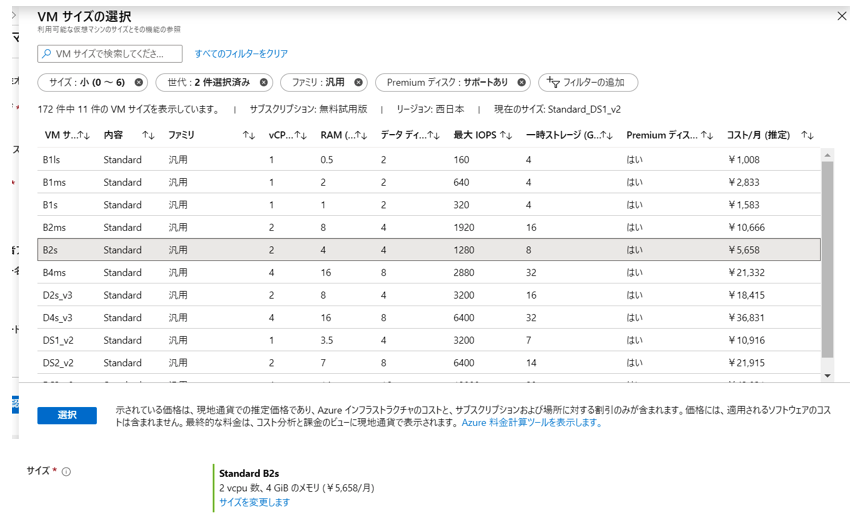Click the search magnifier icon
The width and height of the screenshot is (855, 518).
tap(47, 53)
